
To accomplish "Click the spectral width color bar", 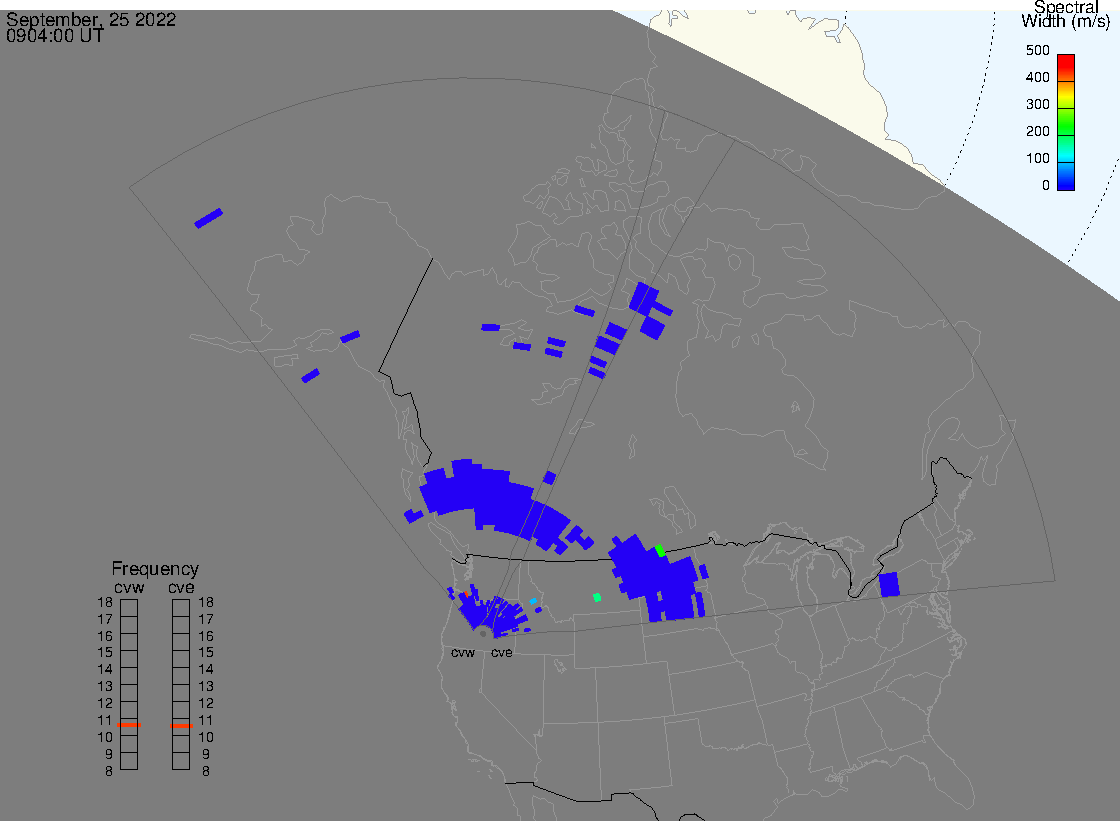I will click(x=1066, y=122).
